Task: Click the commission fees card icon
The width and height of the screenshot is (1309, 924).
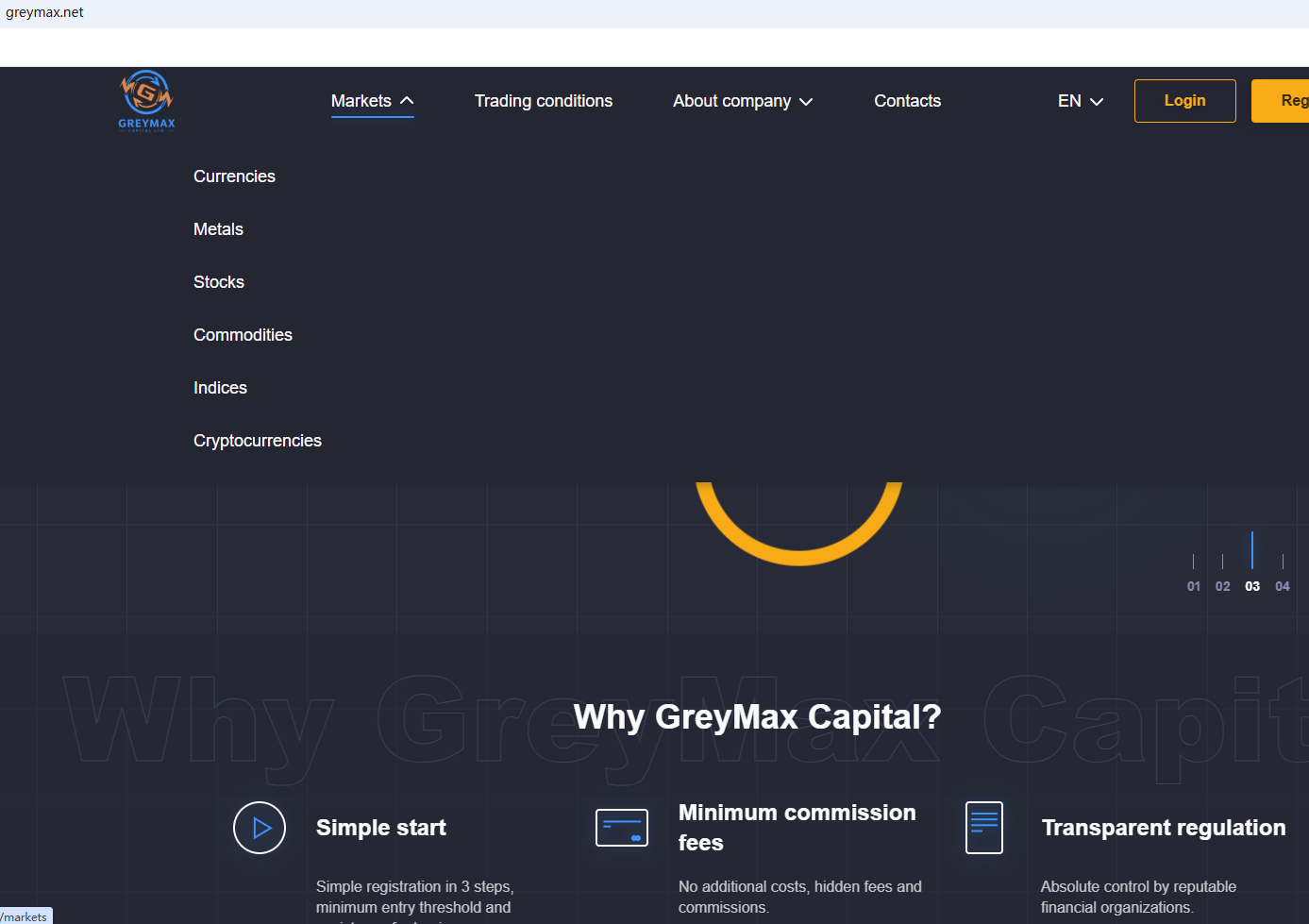Action: click(622, 828)
